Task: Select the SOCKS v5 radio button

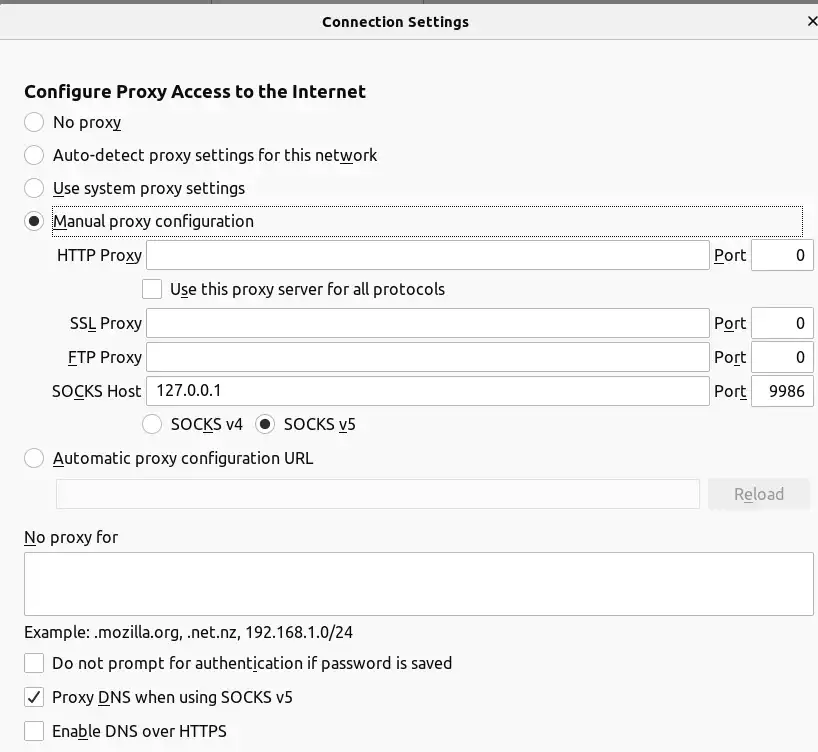Action: (266, 424)
